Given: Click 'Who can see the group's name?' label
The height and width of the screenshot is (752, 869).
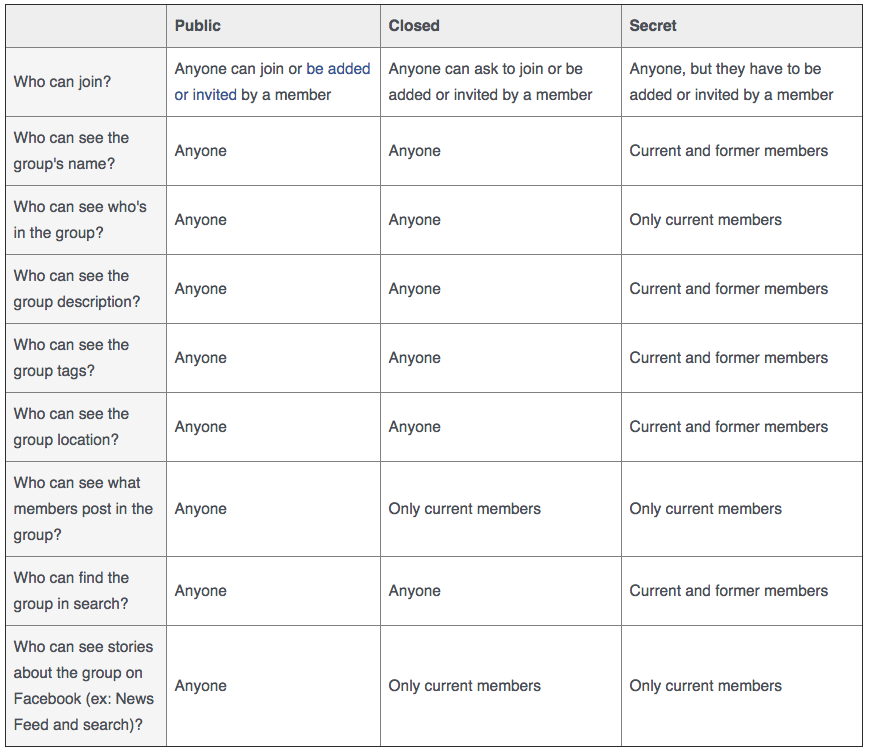Looking at the screenshot, I should coord(71,151).
